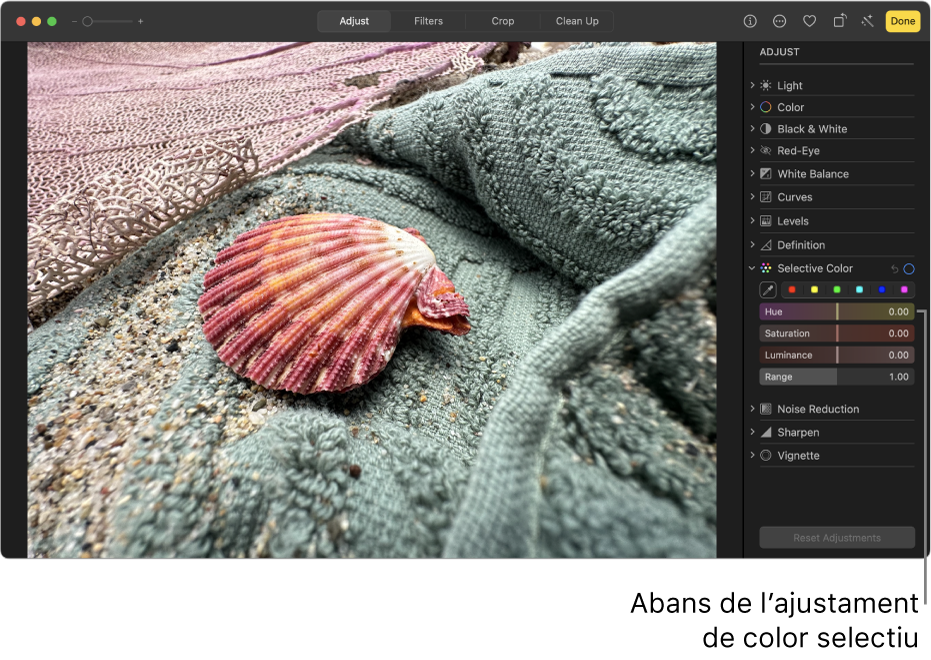Image resolution: width=931 pixels, height=660 pixels.
Task: Toggle the Light adjustment on
Action: [764, 85]
